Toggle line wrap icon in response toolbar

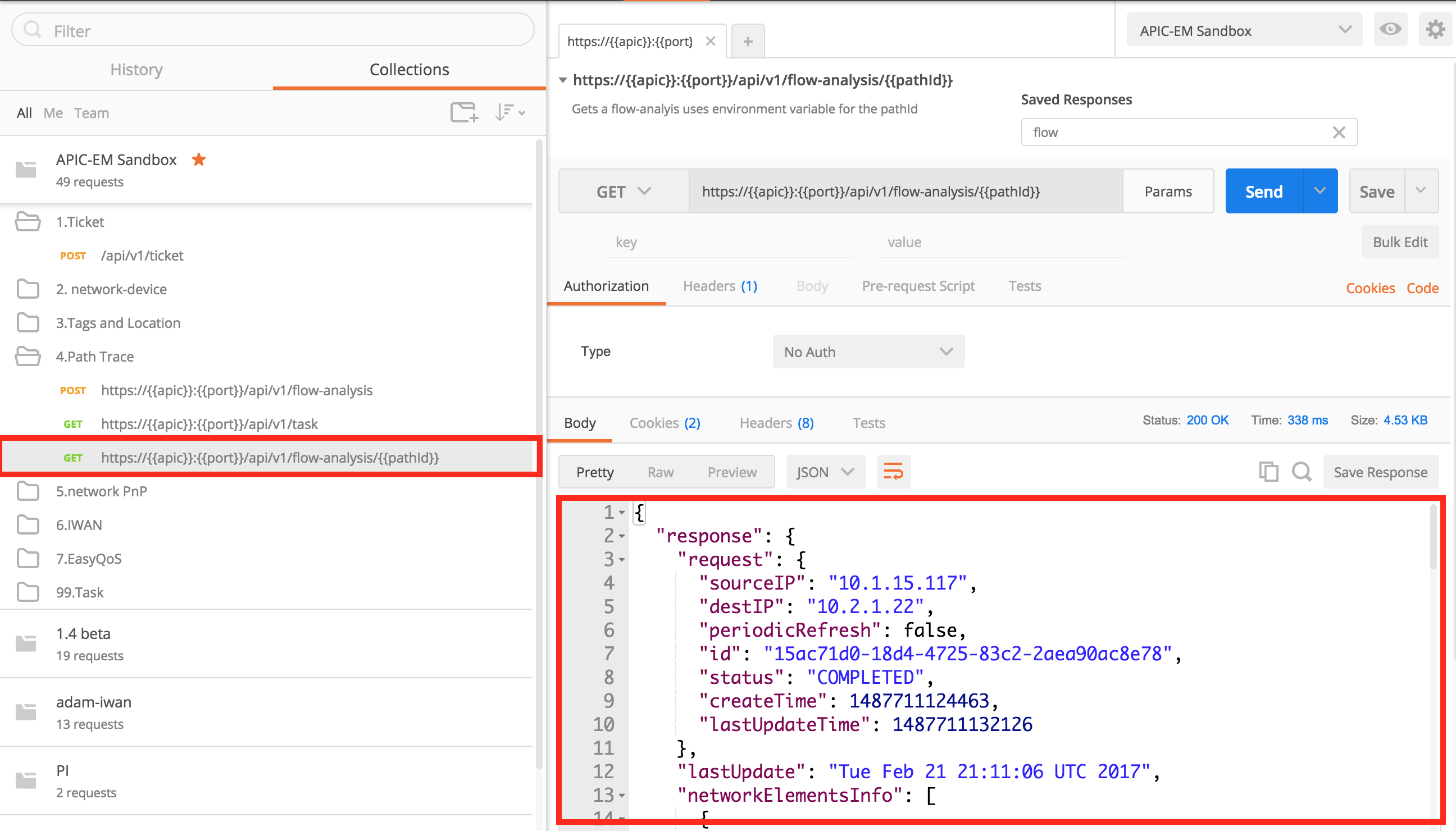[894, 472]
